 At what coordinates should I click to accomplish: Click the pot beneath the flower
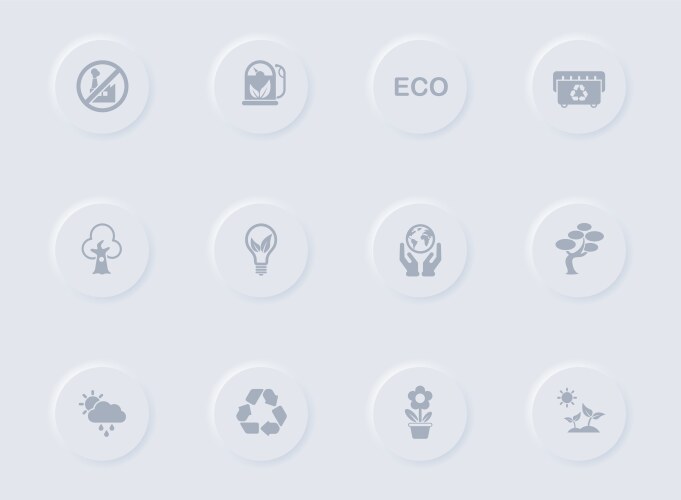point(420,430)
